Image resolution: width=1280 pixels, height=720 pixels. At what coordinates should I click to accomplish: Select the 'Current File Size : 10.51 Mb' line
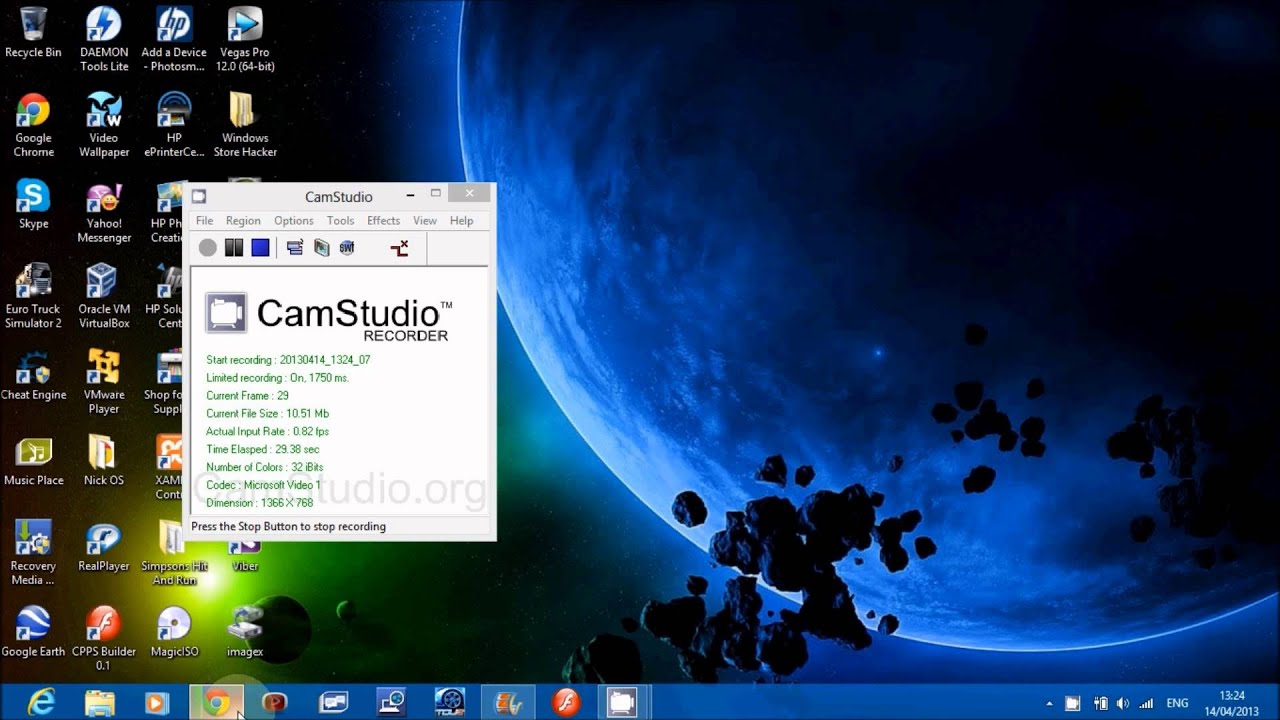(267, 414)
